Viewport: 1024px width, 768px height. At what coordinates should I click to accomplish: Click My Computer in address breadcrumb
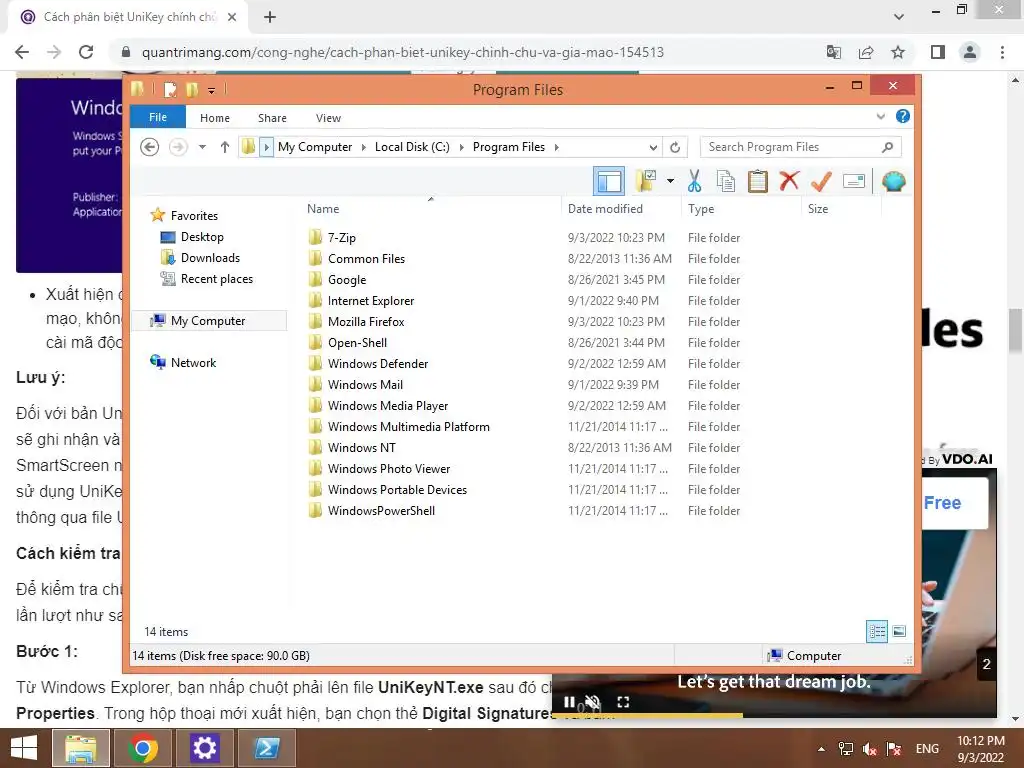tap(315, 147)
